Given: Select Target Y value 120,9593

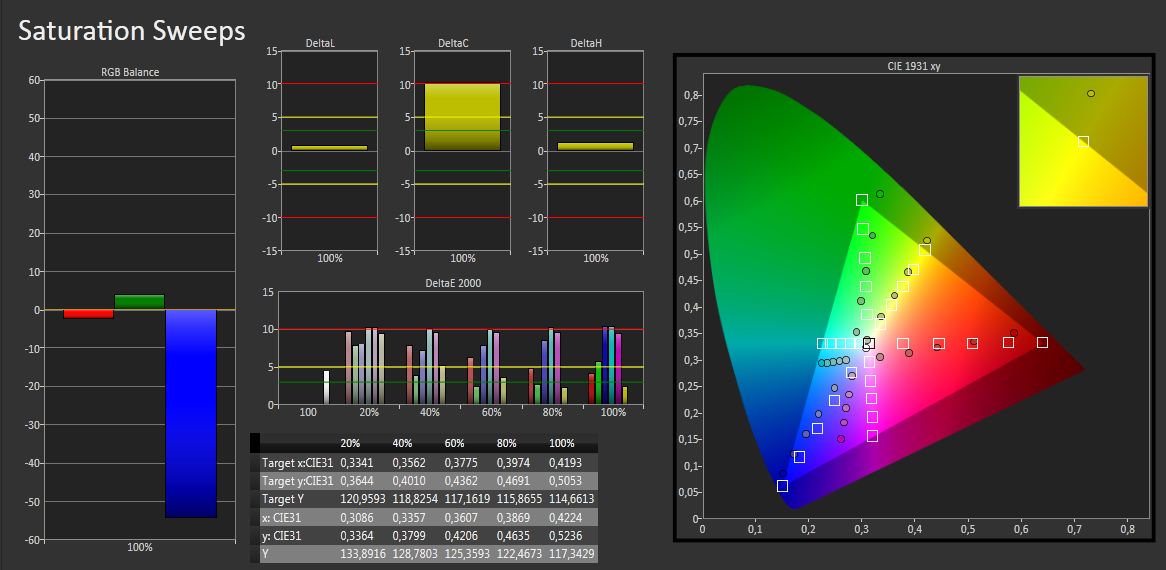Looking at the screenshot, I should (363, 499).
